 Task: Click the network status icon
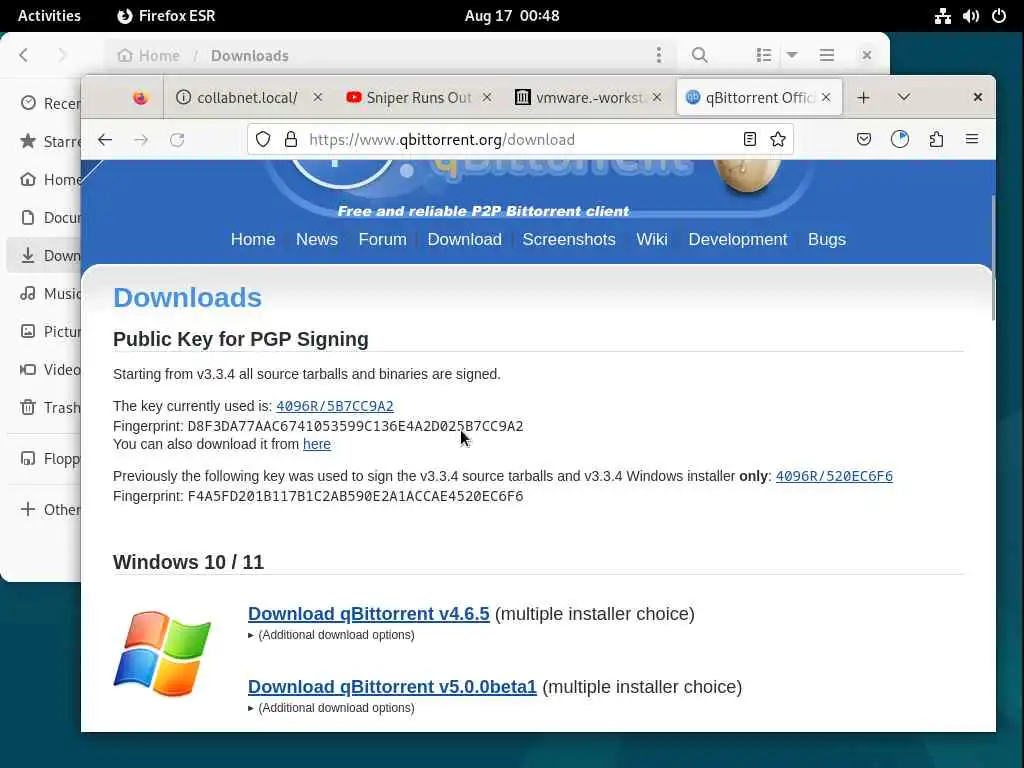[942, 16]
